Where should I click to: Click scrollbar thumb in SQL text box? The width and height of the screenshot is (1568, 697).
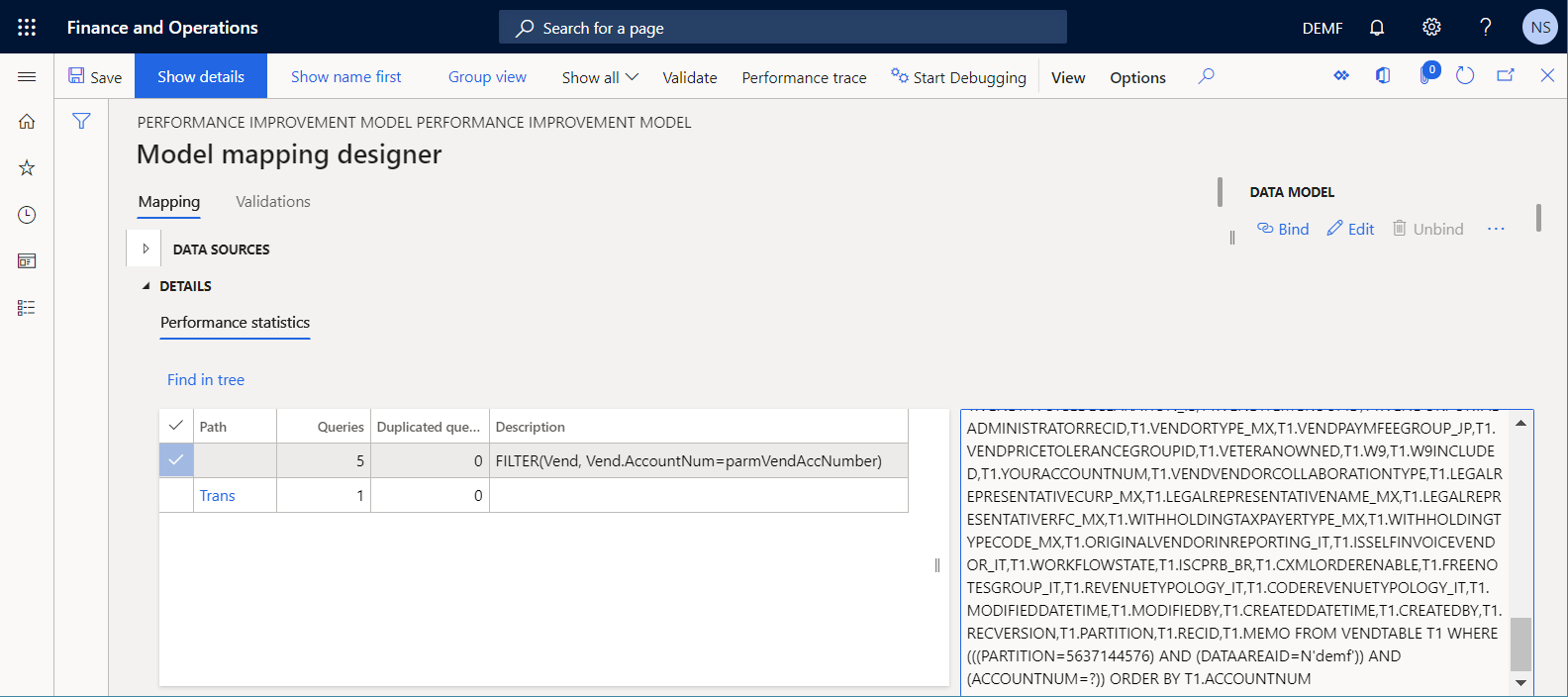(x=1521, y=645)
